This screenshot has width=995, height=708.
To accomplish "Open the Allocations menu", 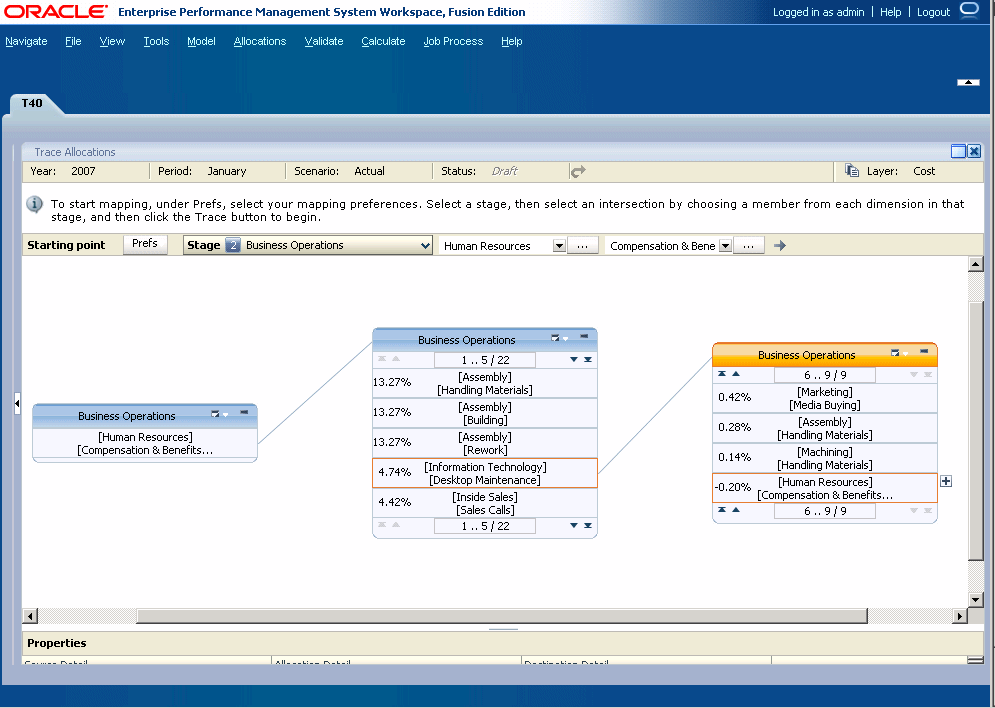I will [259, 41].
